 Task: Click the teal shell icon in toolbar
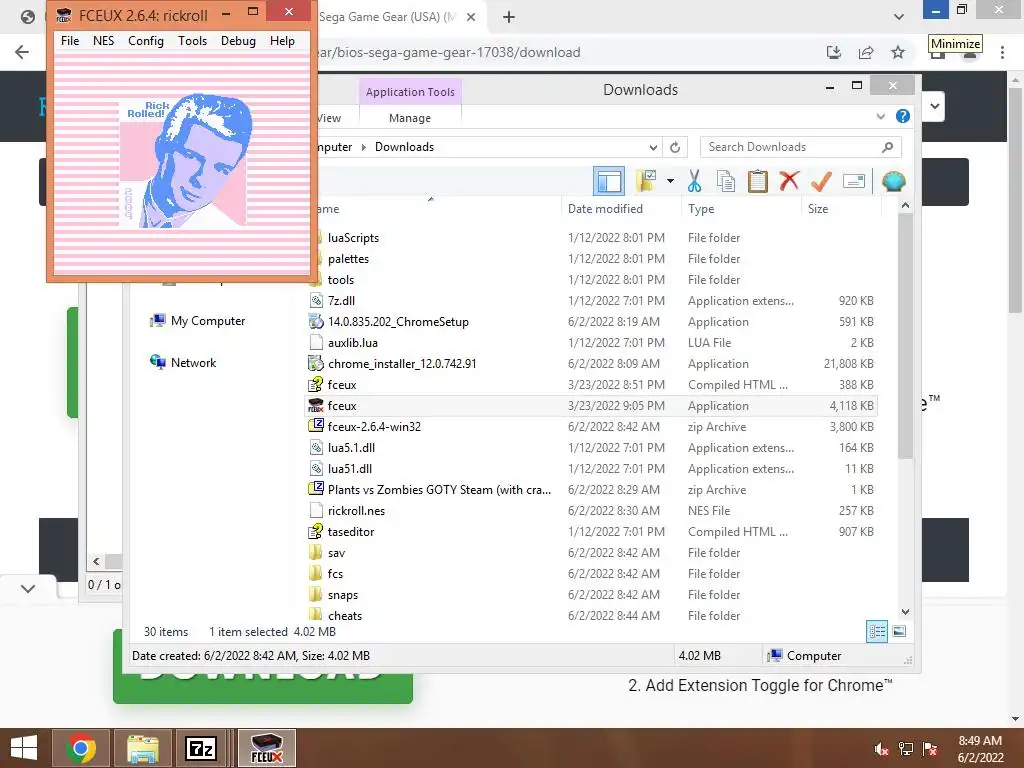click(893, 181)
